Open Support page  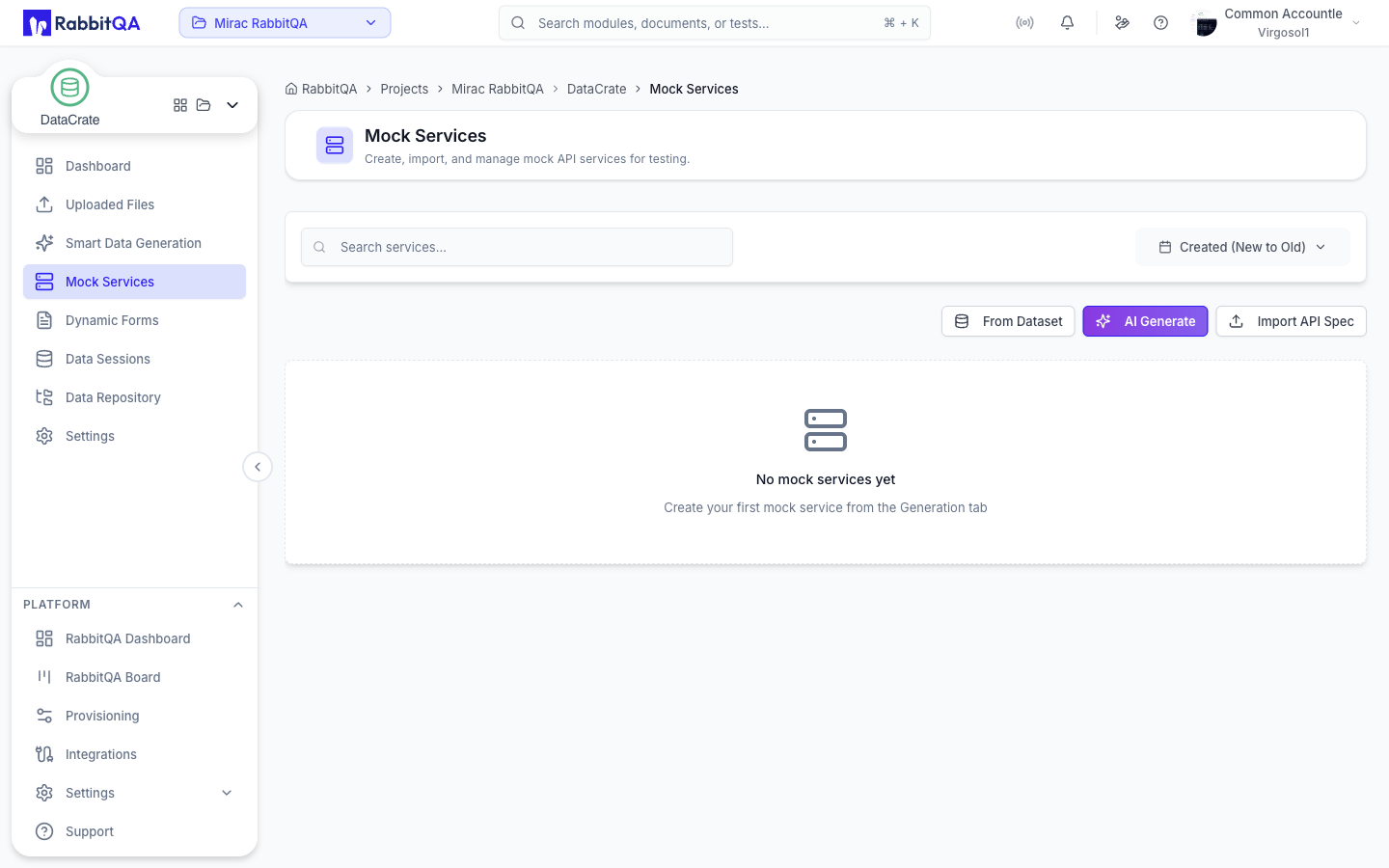134,831
